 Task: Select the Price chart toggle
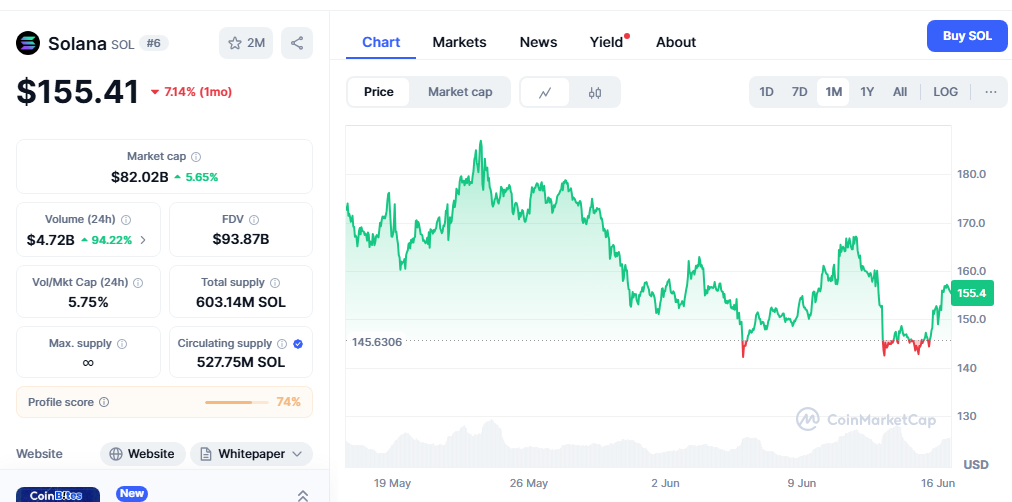tap(379, 92)
